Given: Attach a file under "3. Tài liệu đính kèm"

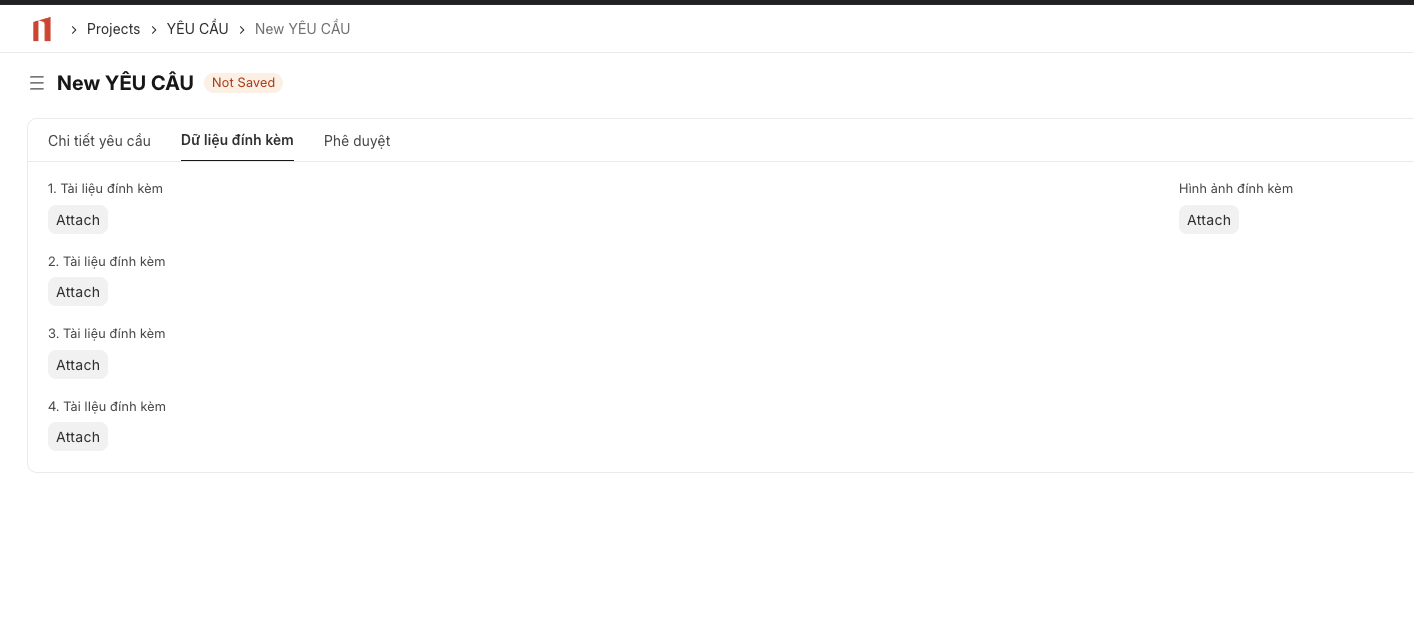Looking at the screenshot, I should click(x=77, y=364).
